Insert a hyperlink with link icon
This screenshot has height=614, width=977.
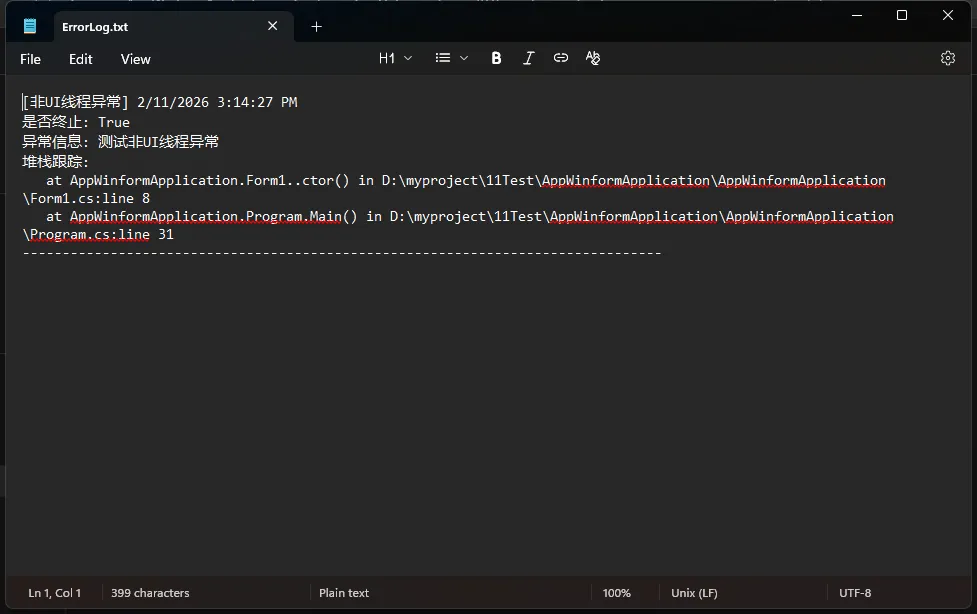(x=561, y=58)
